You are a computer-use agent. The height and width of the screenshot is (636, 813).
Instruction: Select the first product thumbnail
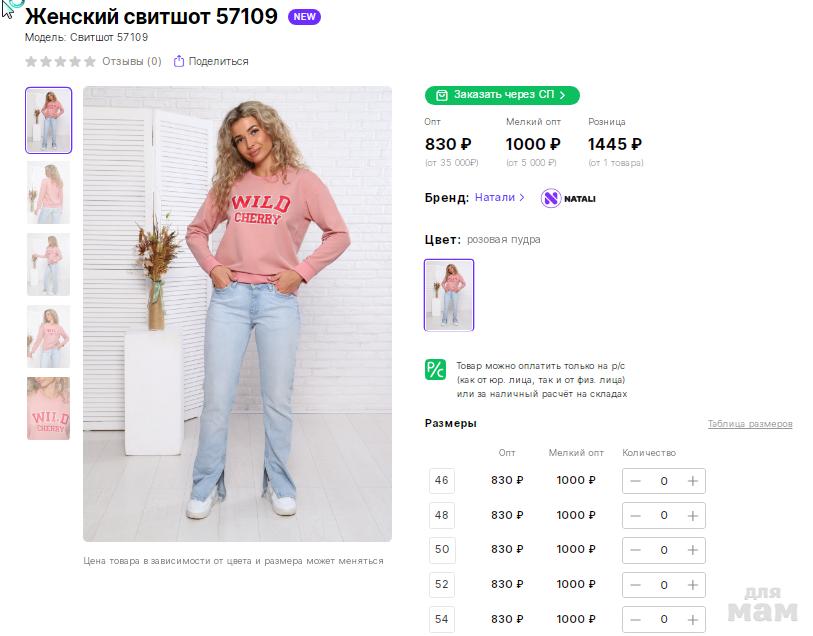[x=48, y=121]
